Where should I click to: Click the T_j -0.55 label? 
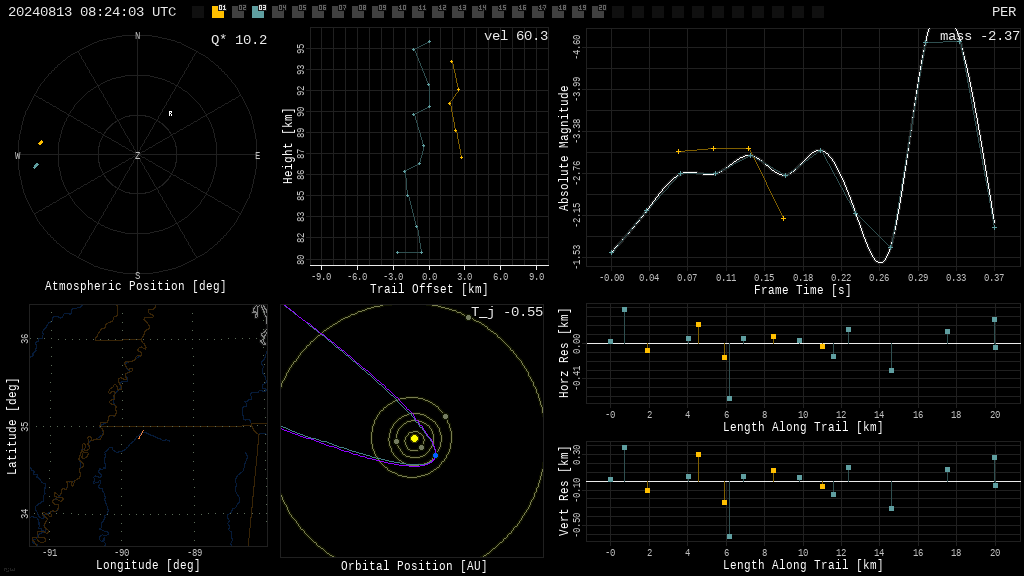[507, 312]
